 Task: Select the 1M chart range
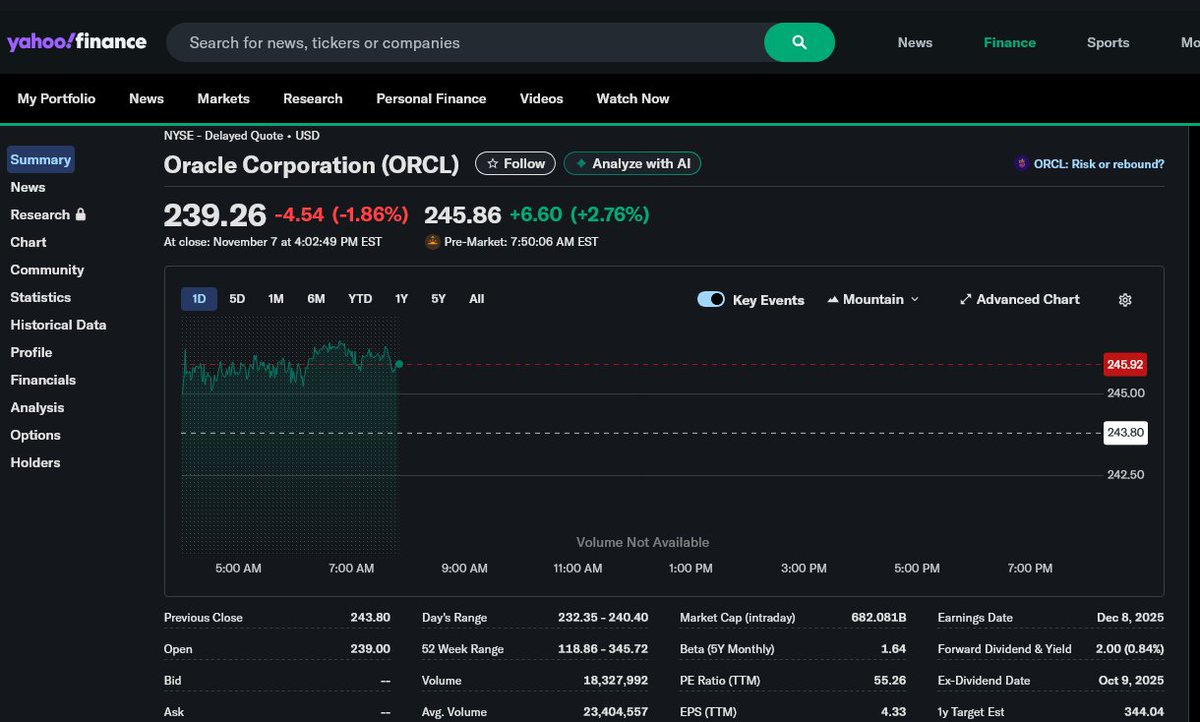(276, 298)
